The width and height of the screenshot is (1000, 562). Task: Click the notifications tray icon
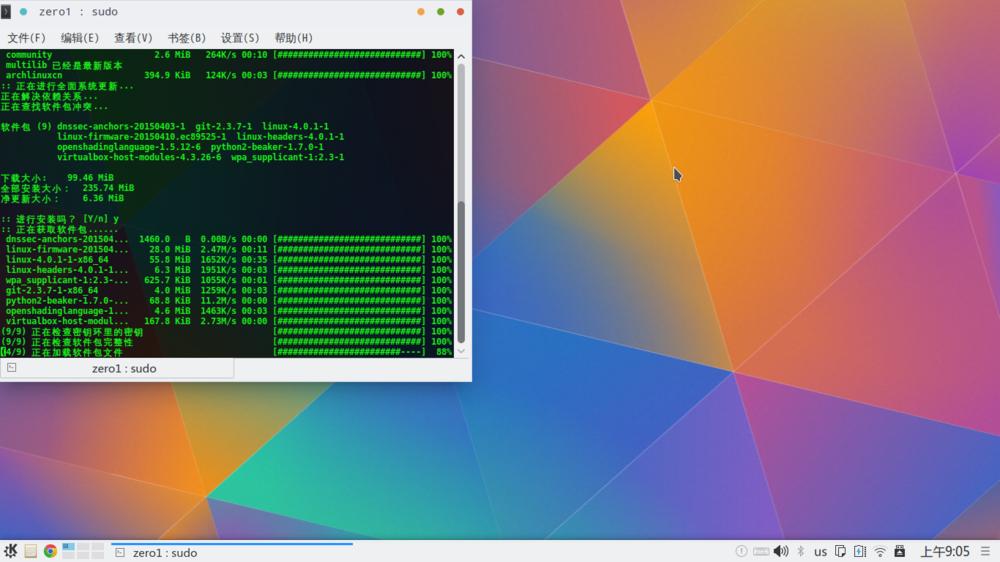click(741, 551)
